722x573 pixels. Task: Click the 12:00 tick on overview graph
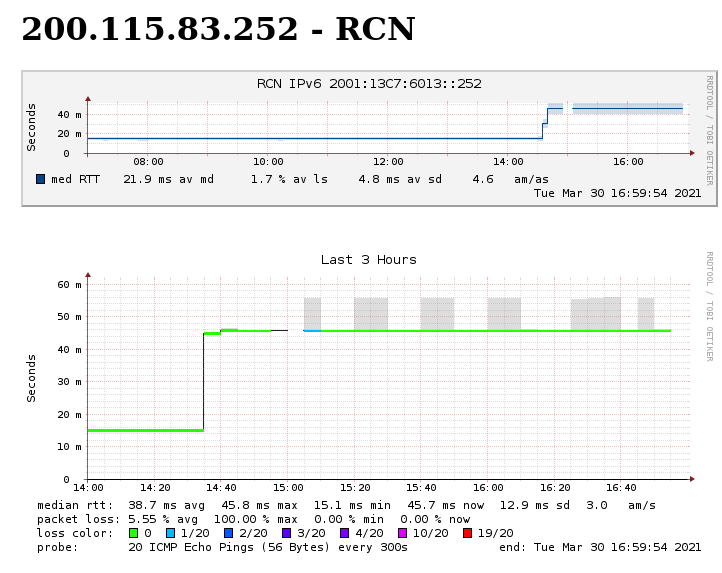pos(388,161)
